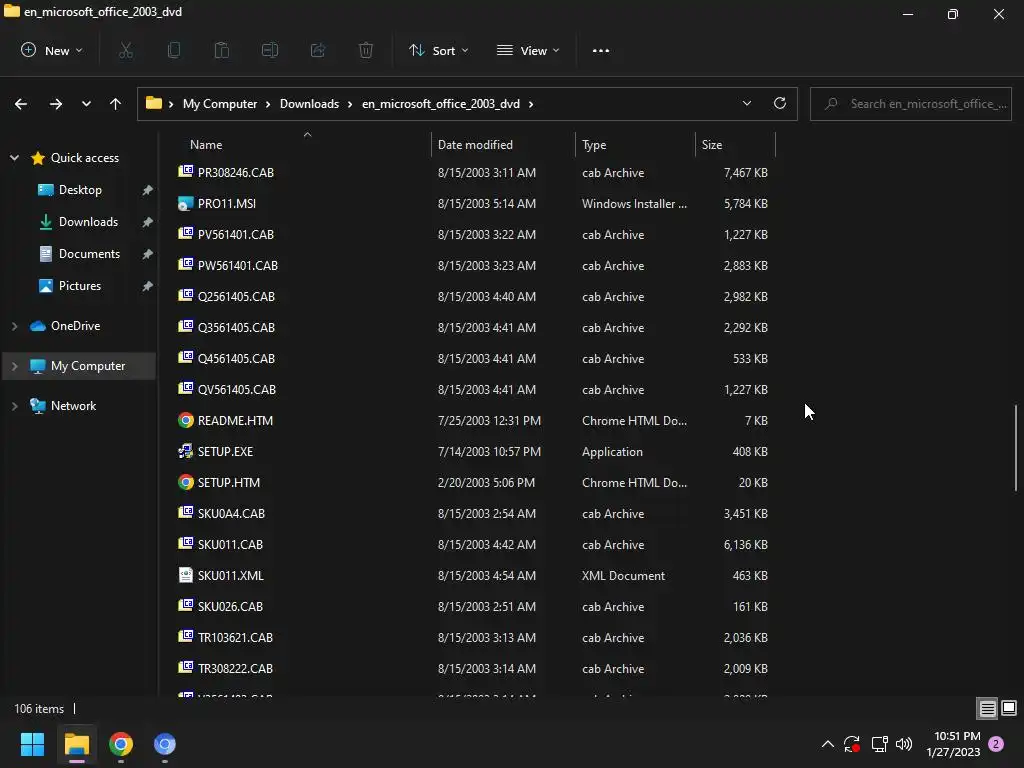The width and height of the screenshot is (1024, 768).
Task: Open recent locations dropdown arrow
Action: point(86,104)
